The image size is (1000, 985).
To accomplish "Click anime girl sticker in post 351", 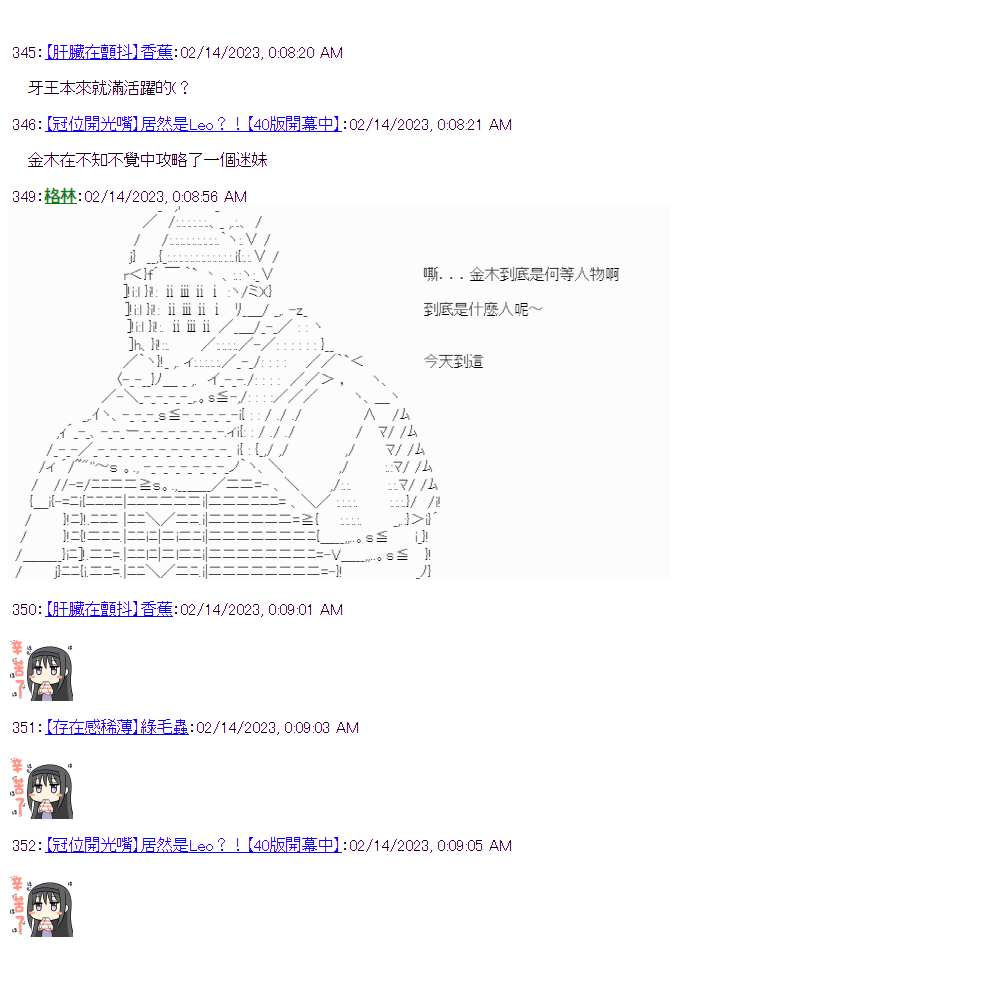I will pyautogui.click(x=42, y=789).
